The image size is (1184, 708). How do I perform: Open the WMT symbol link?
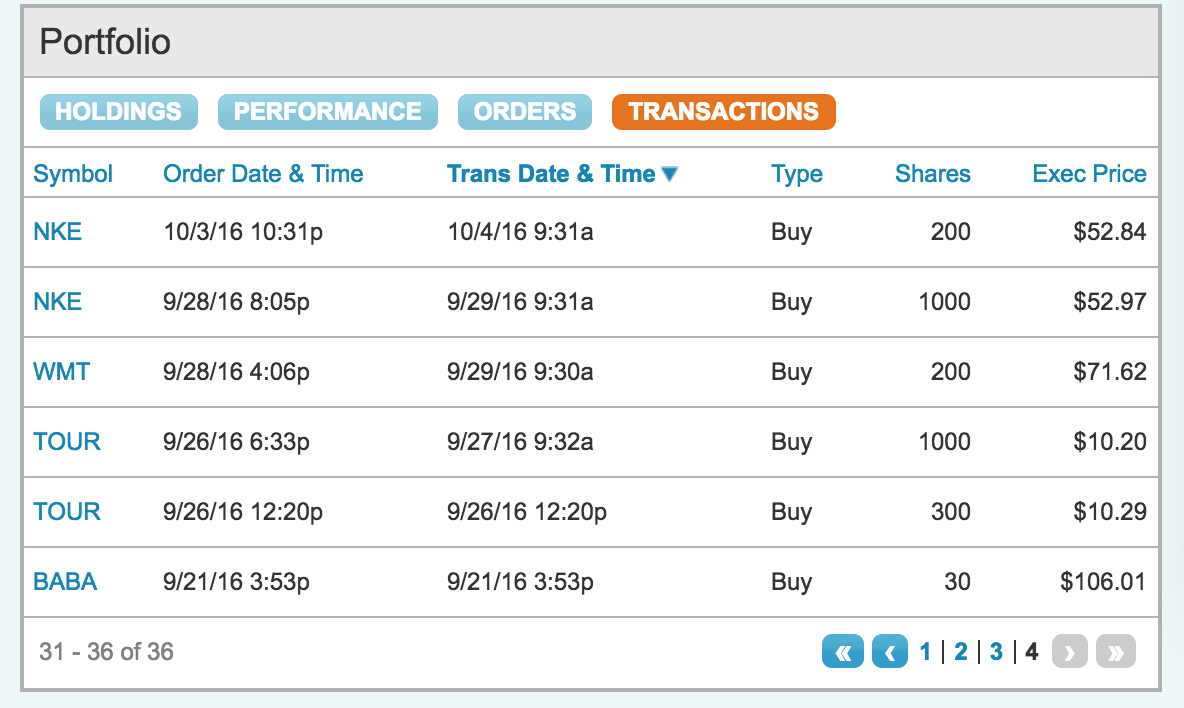click(61, 371)
